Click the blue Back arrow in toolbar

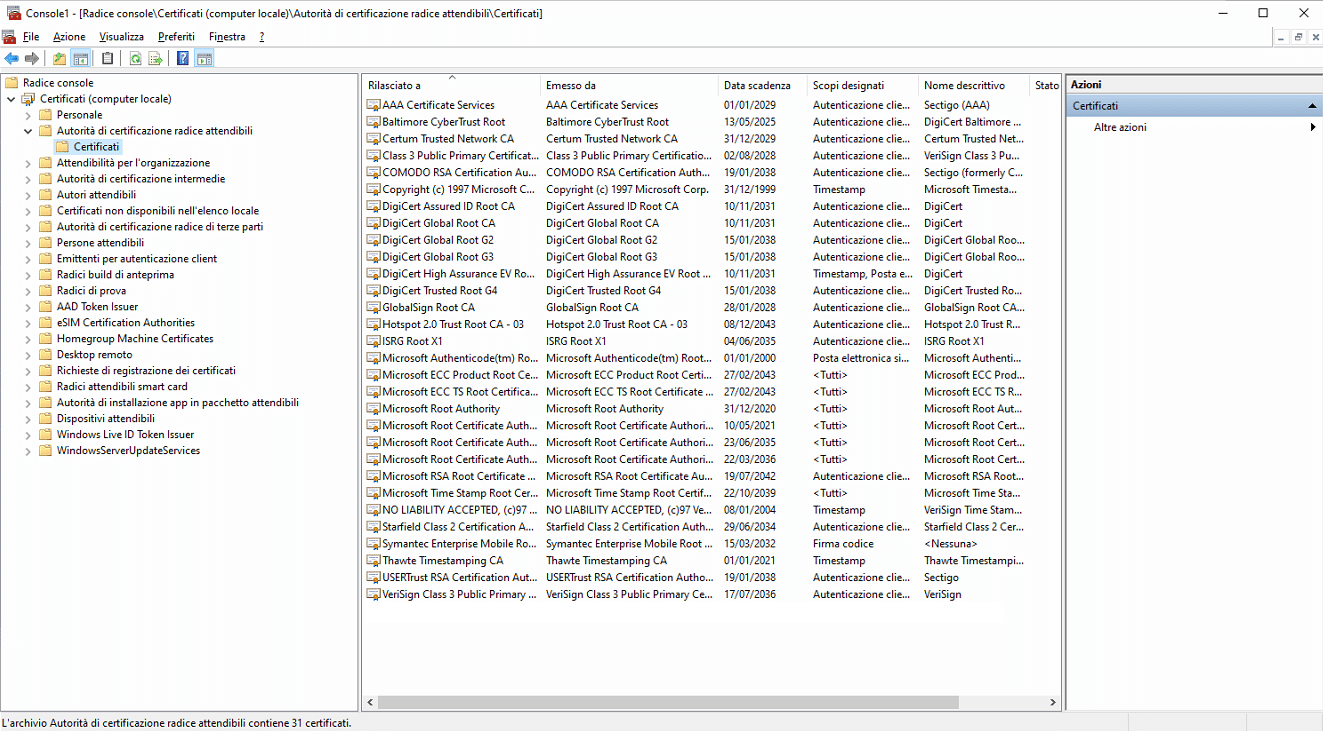click(12, 59)
